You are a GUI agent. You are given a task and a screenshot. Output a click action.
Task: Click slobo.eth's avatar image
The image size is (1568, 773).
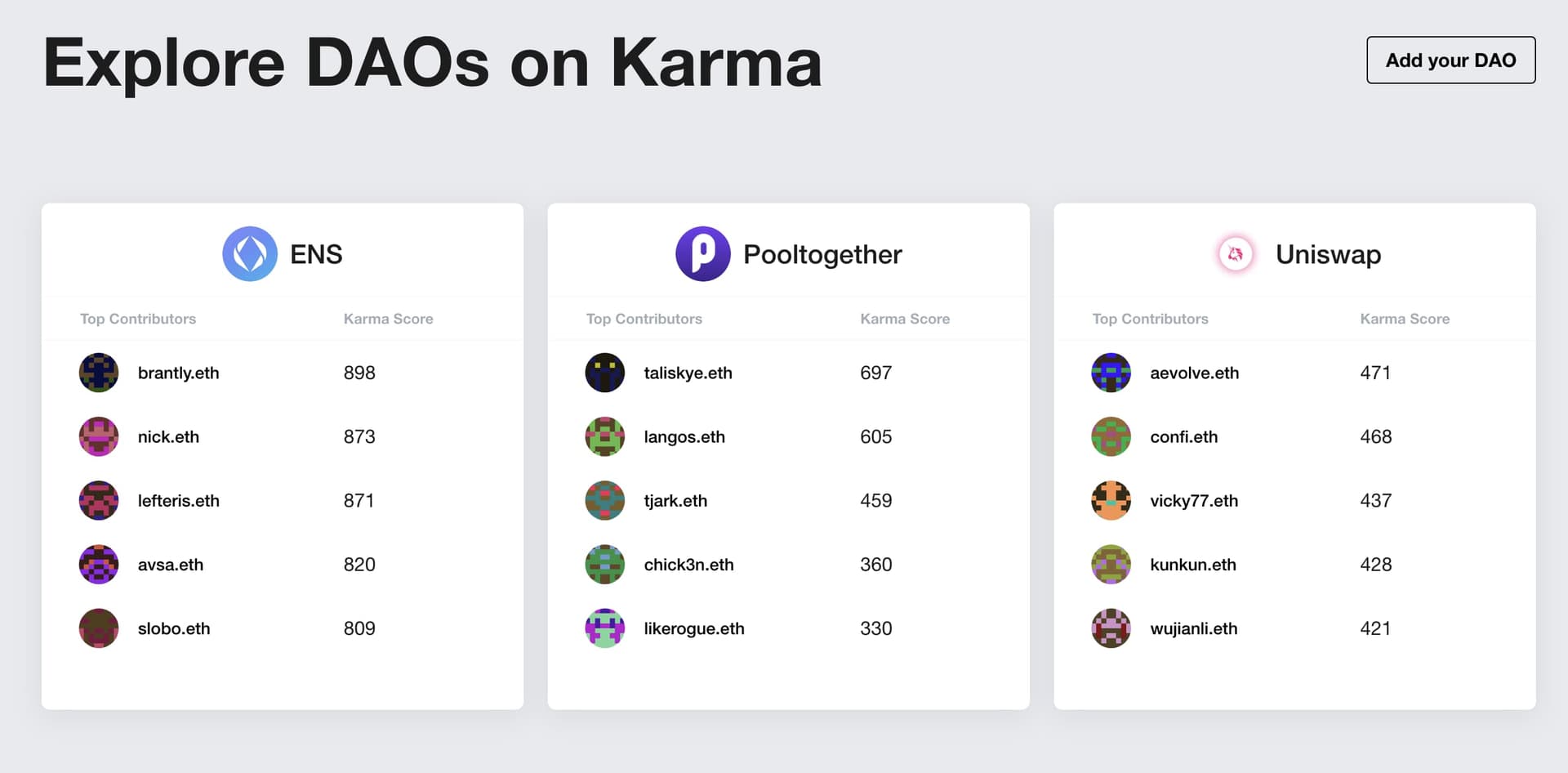coord(98,628)
